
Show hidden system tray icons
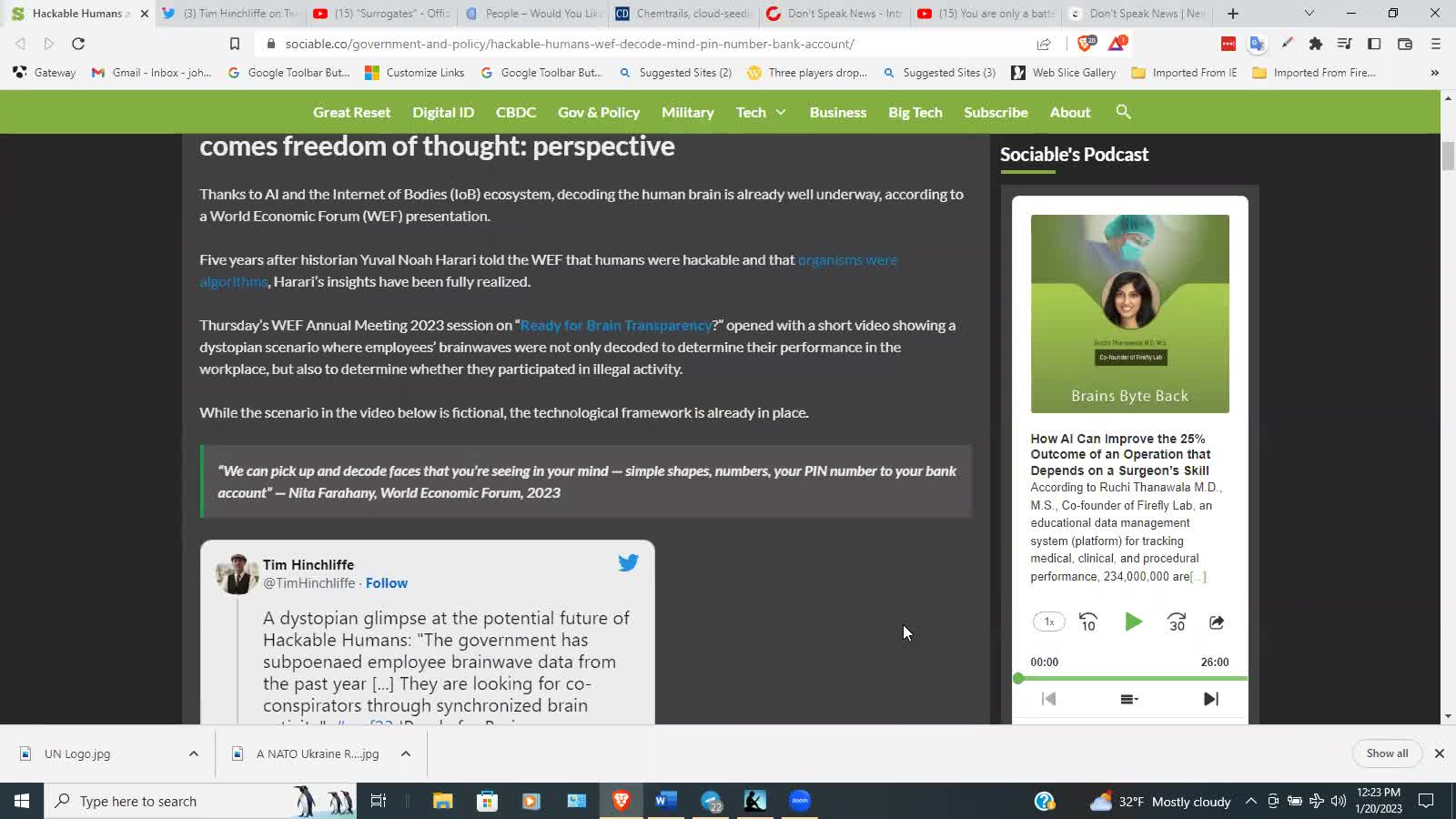point(1251,801)
